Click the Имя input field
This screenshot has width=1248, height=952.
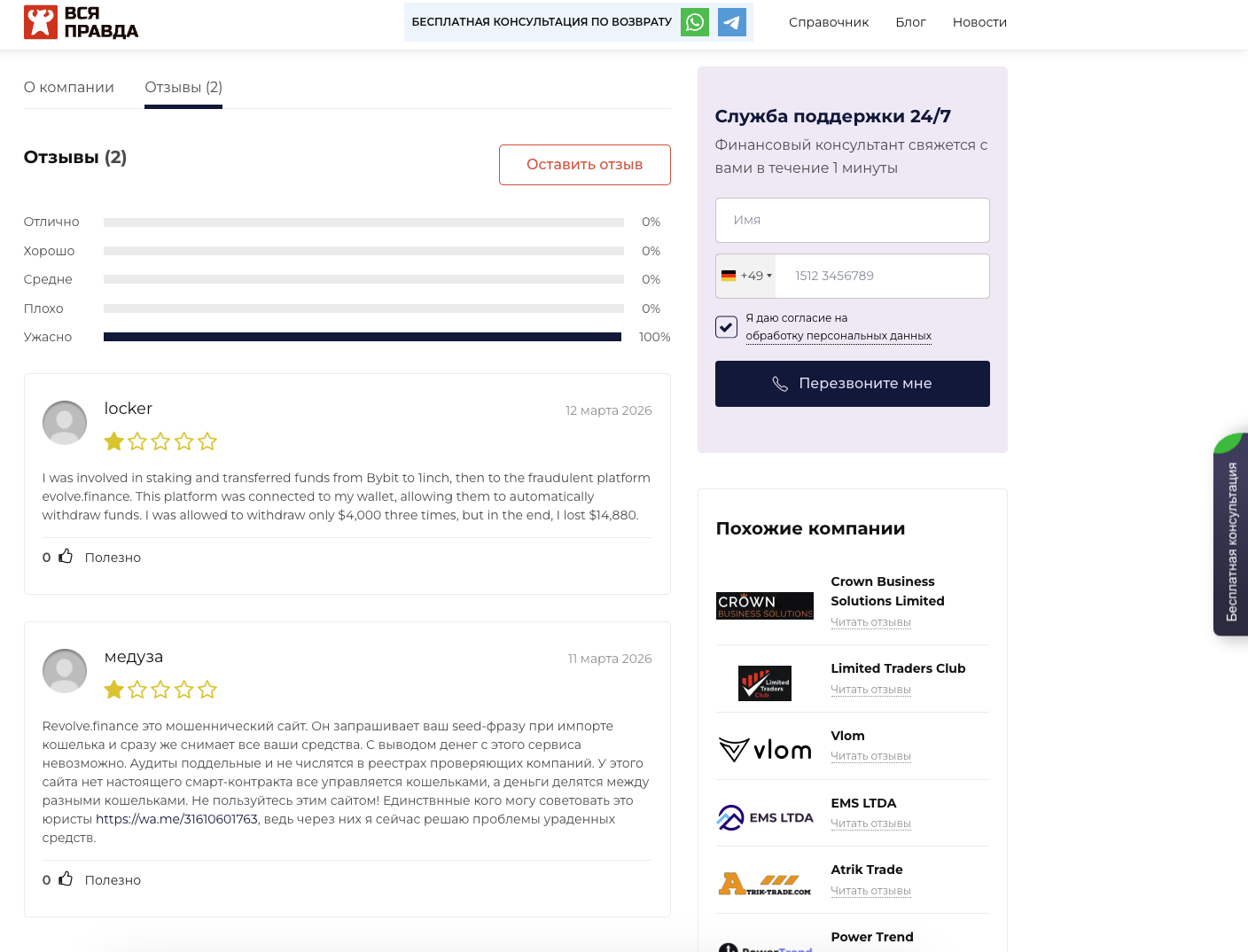tap(852, 220)
